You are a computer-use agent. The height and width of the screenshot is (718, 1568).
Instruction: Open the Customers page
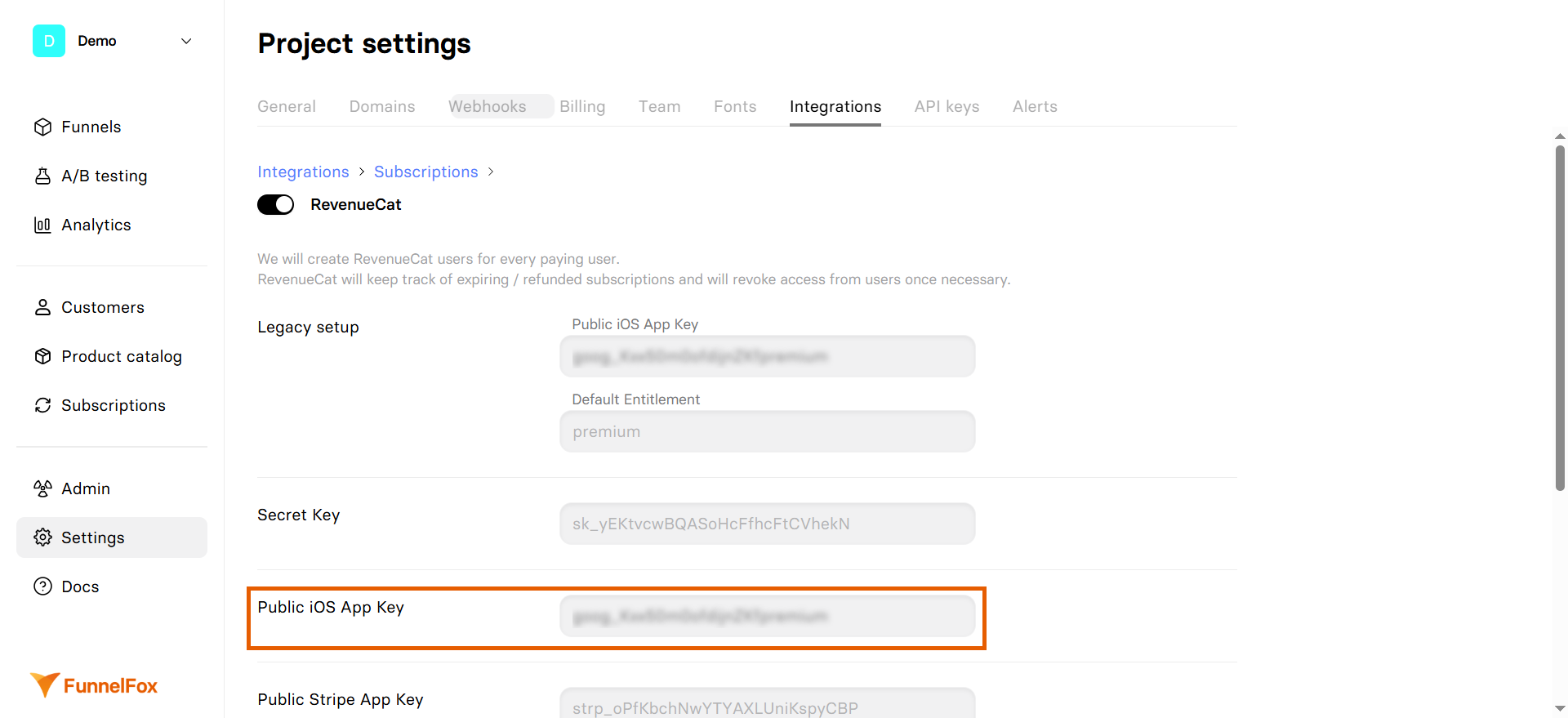pos(112,307)
